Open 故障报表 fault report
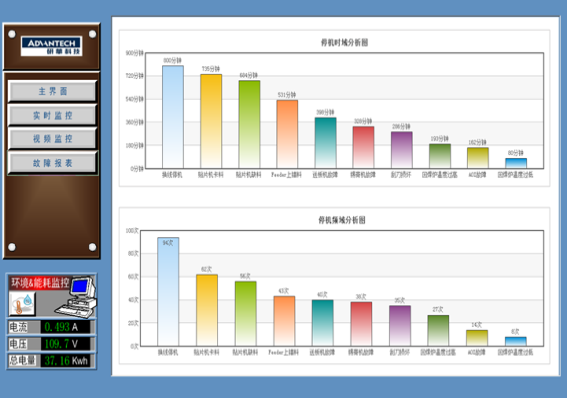The width and height of the screenshot is (567, 398). (53, 163)
